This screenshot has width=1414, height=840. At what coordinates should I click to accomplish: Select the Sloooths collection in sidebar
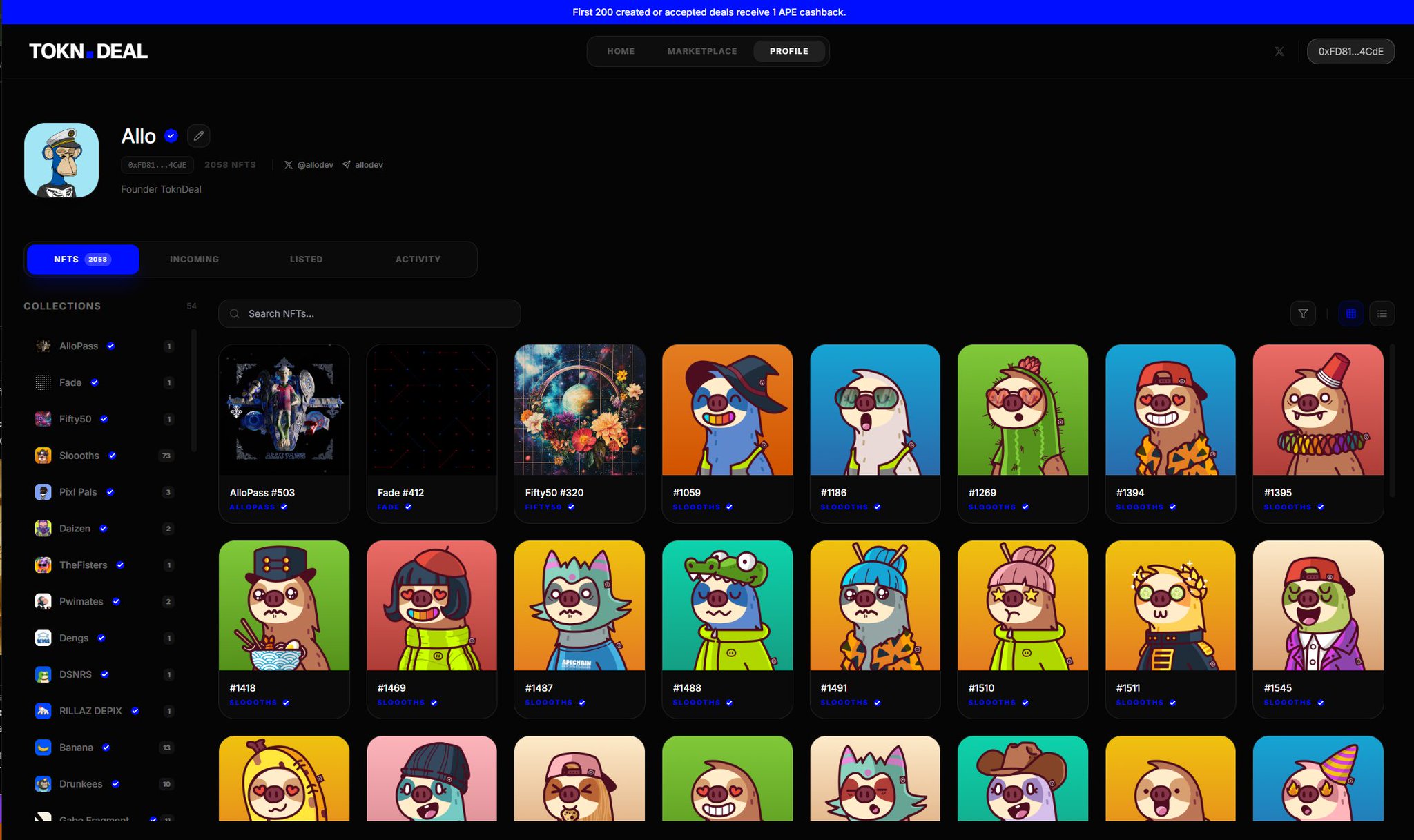click(79, 456)
